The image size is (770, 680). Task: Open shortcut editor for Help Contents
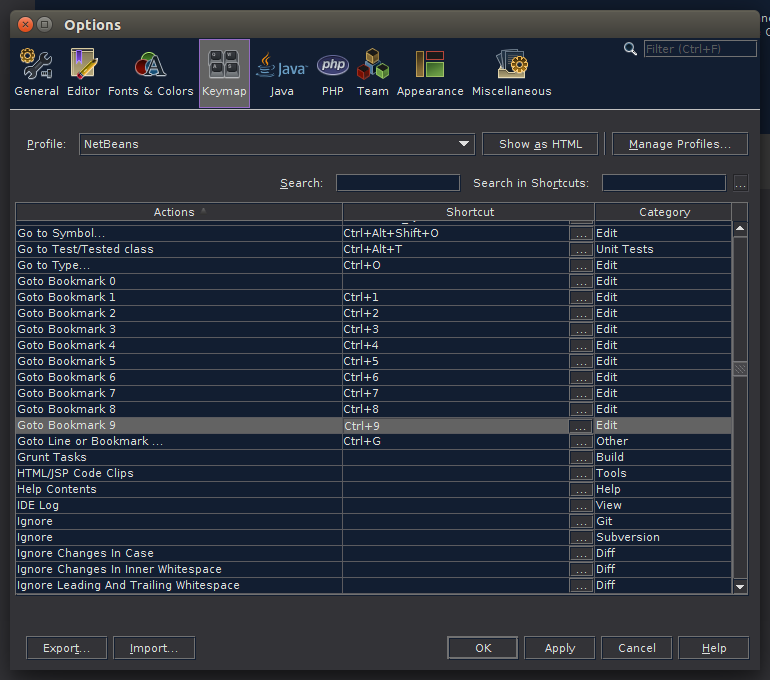pyautogui.click(x=581, y=490)
